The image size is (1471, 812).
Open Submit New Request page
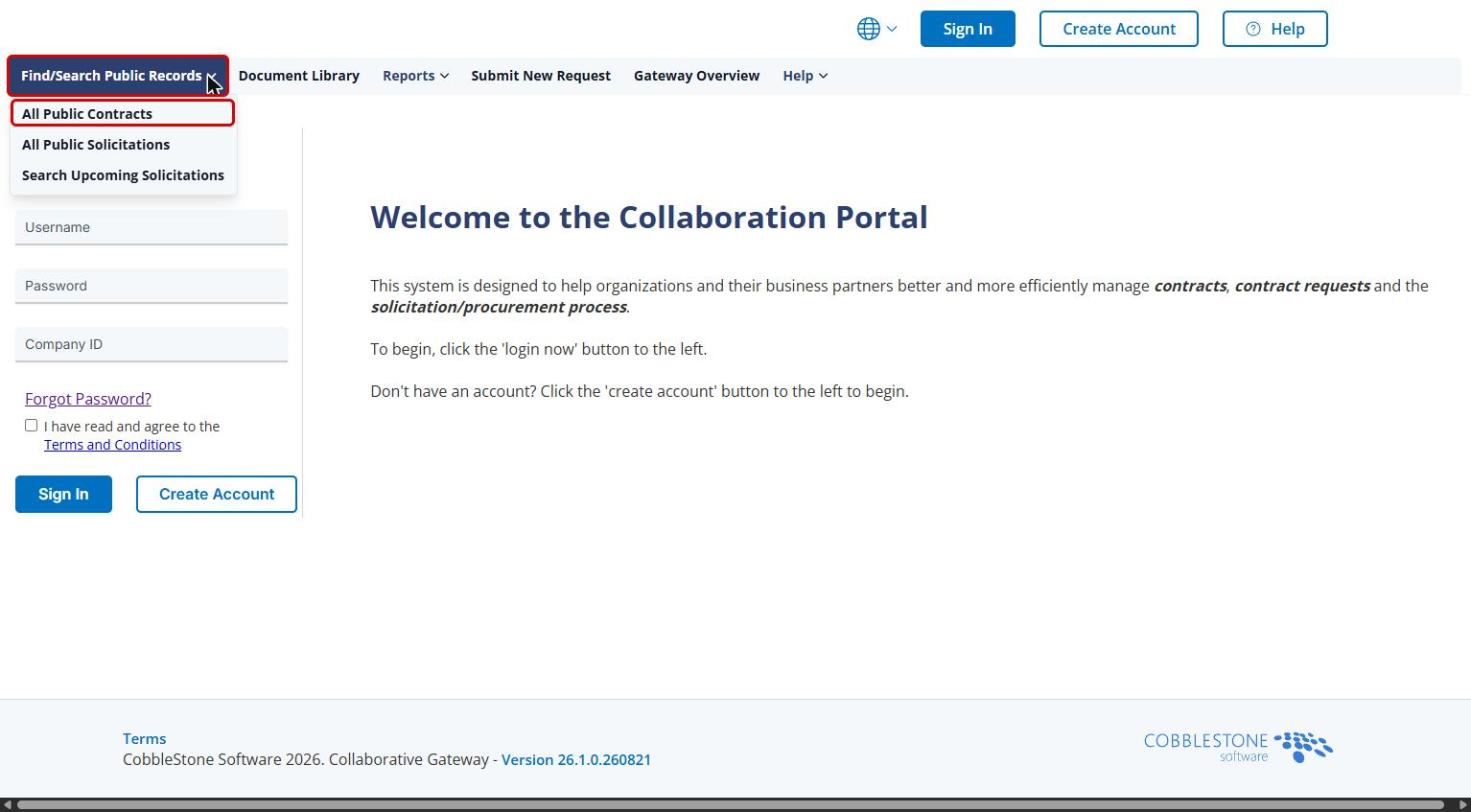541,76
